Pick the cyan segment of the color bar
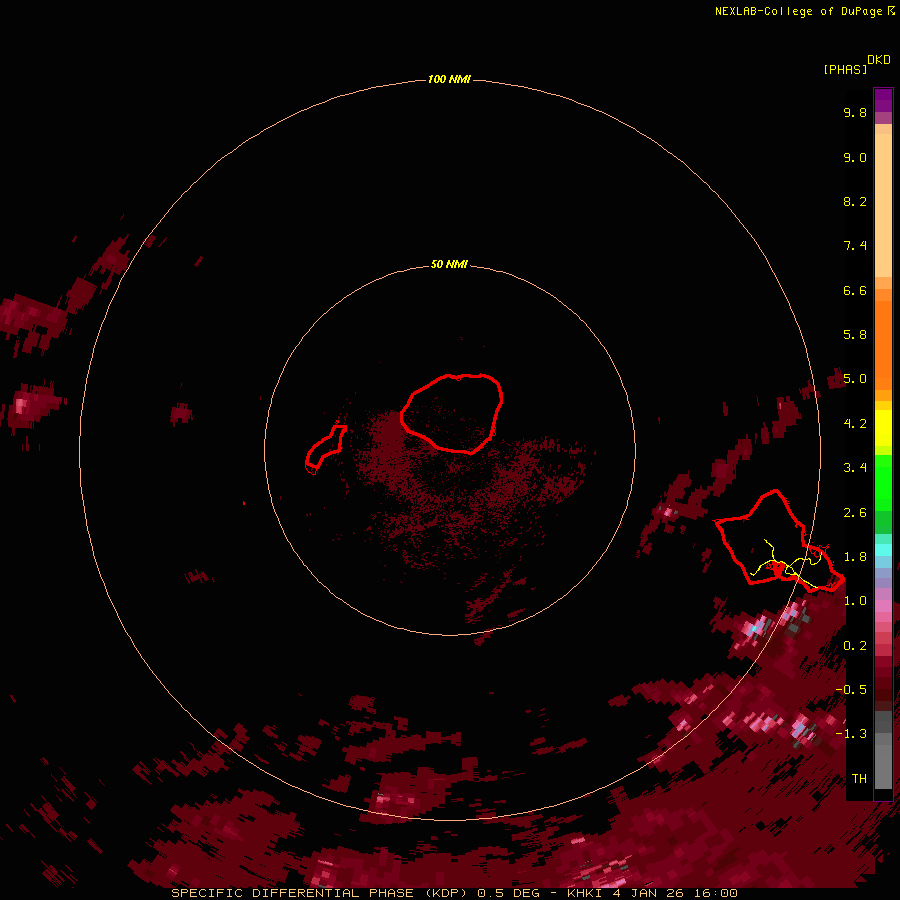 pos(883,550)
